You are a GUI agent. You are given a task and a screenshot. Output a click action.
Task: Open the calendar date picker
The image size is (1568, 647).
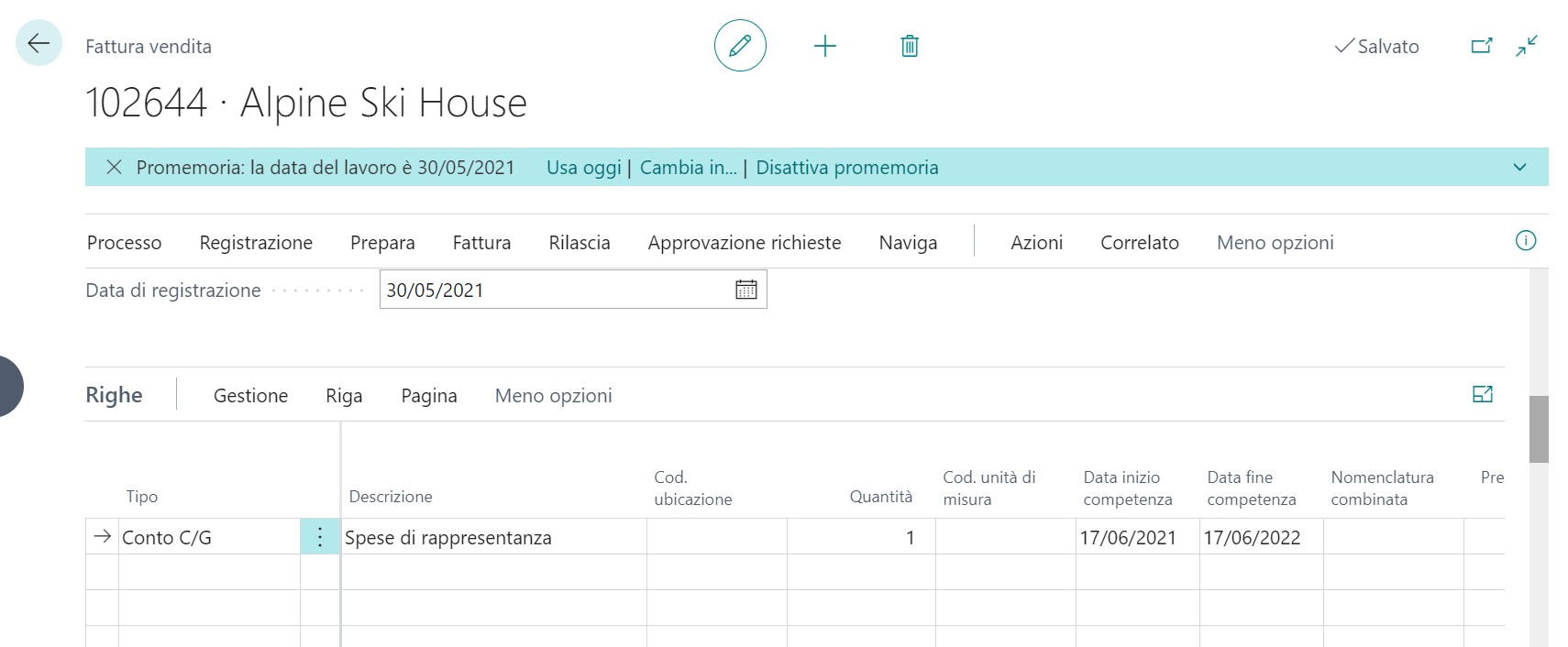tap(746, 290)
